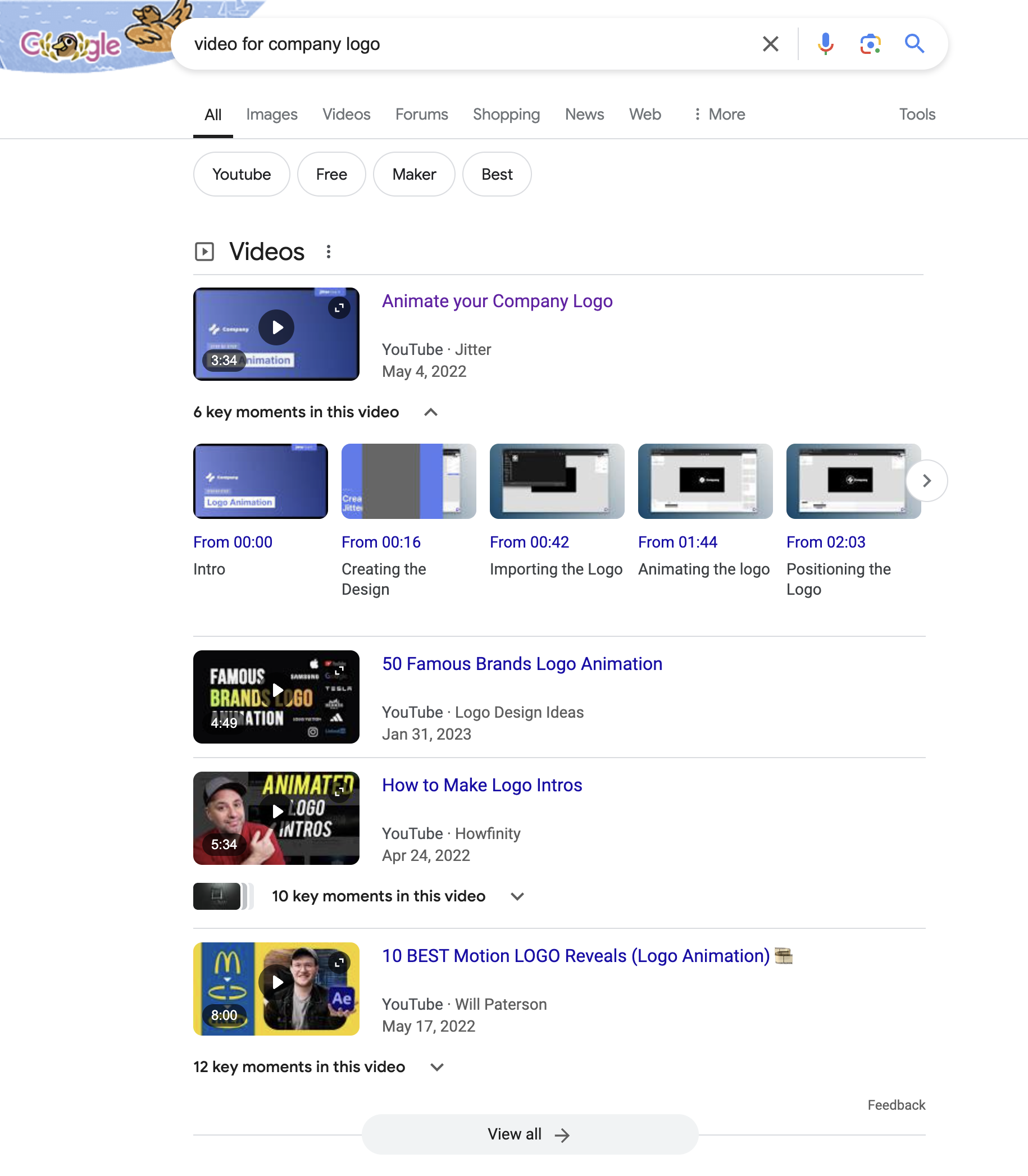Switch to the News tab
The height and width of the screenshot is (1176, 1028).
(x=585, y=115)
